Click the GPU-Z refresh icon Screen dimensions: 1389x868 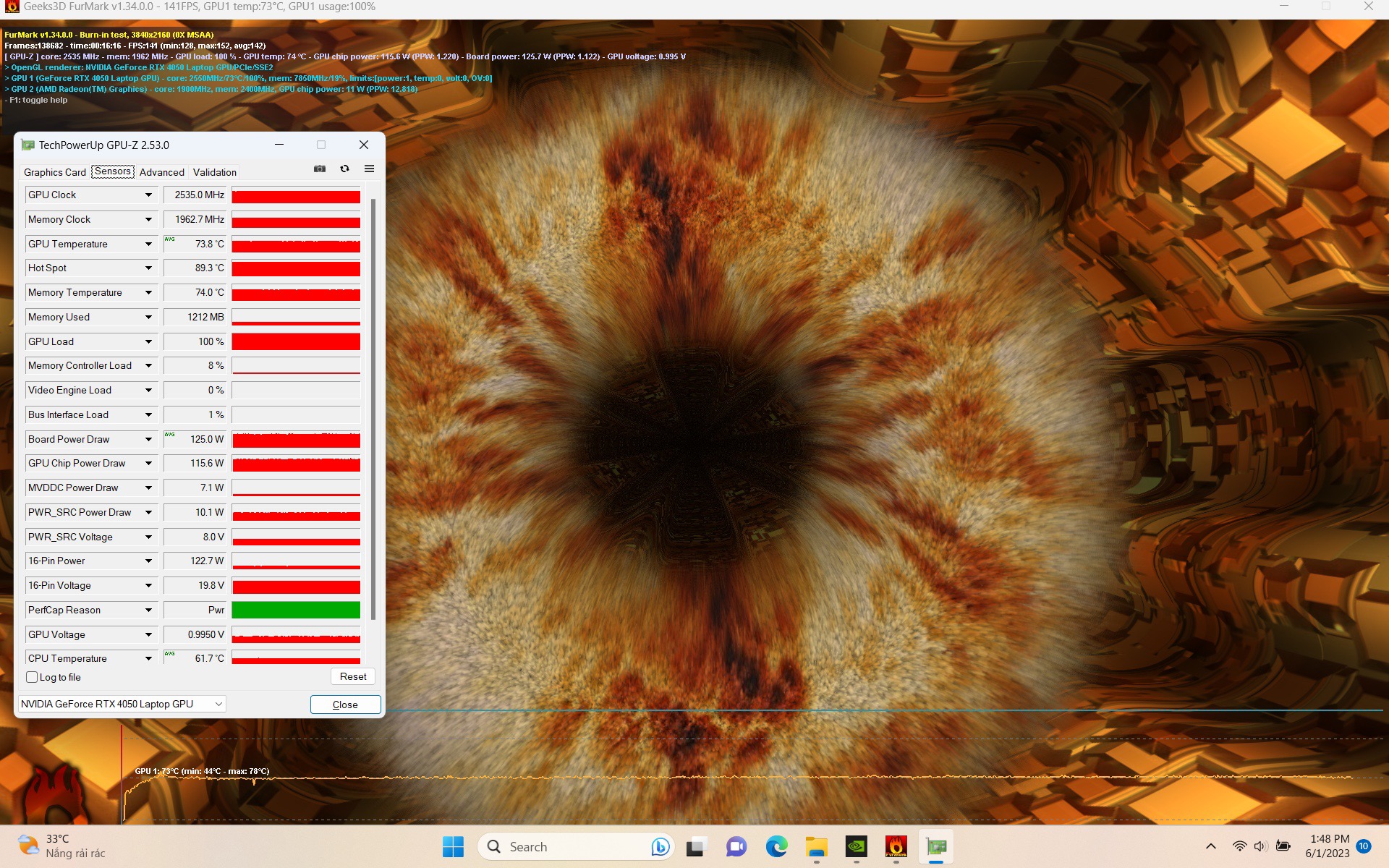click(344, 169)
